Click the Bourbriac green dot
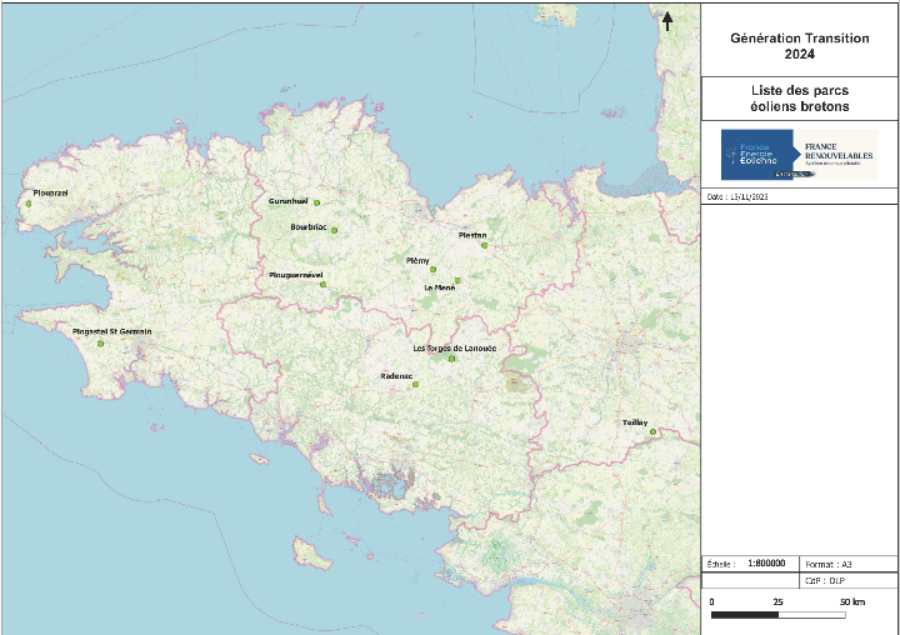This screenshot has width=900, height=635. (x=334, y=230)
